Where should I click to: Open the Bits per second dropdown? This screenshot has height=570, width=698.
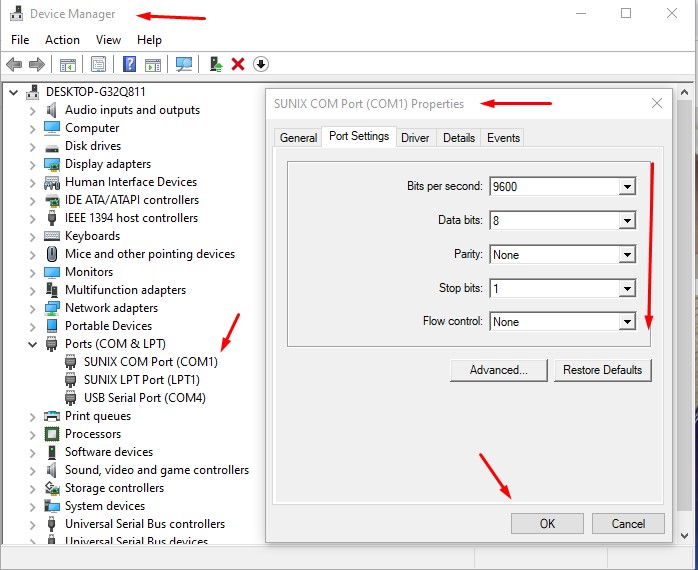(627, 187)
